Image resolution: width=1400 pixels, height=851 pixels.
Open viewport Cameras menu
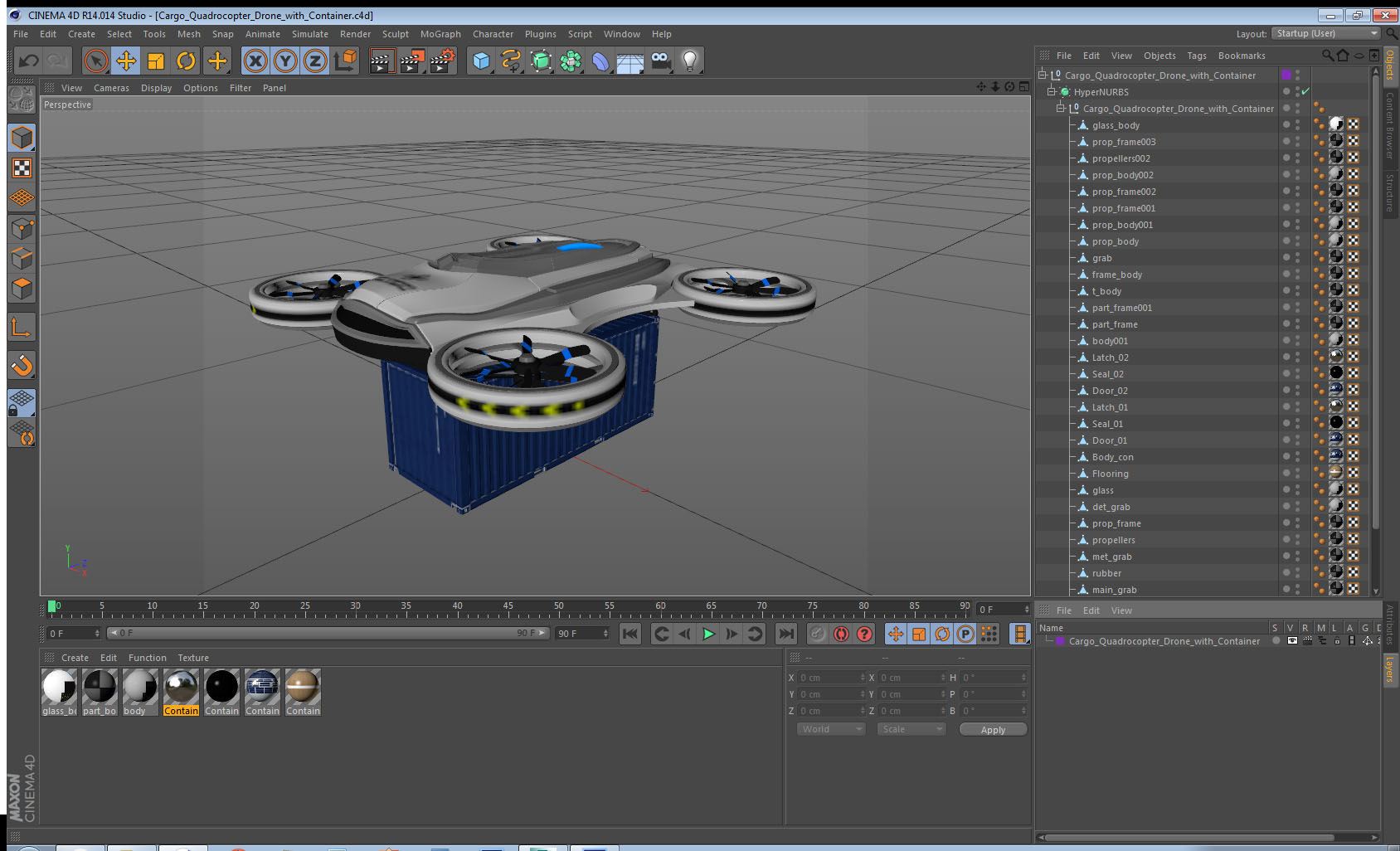tap(111, 88)
